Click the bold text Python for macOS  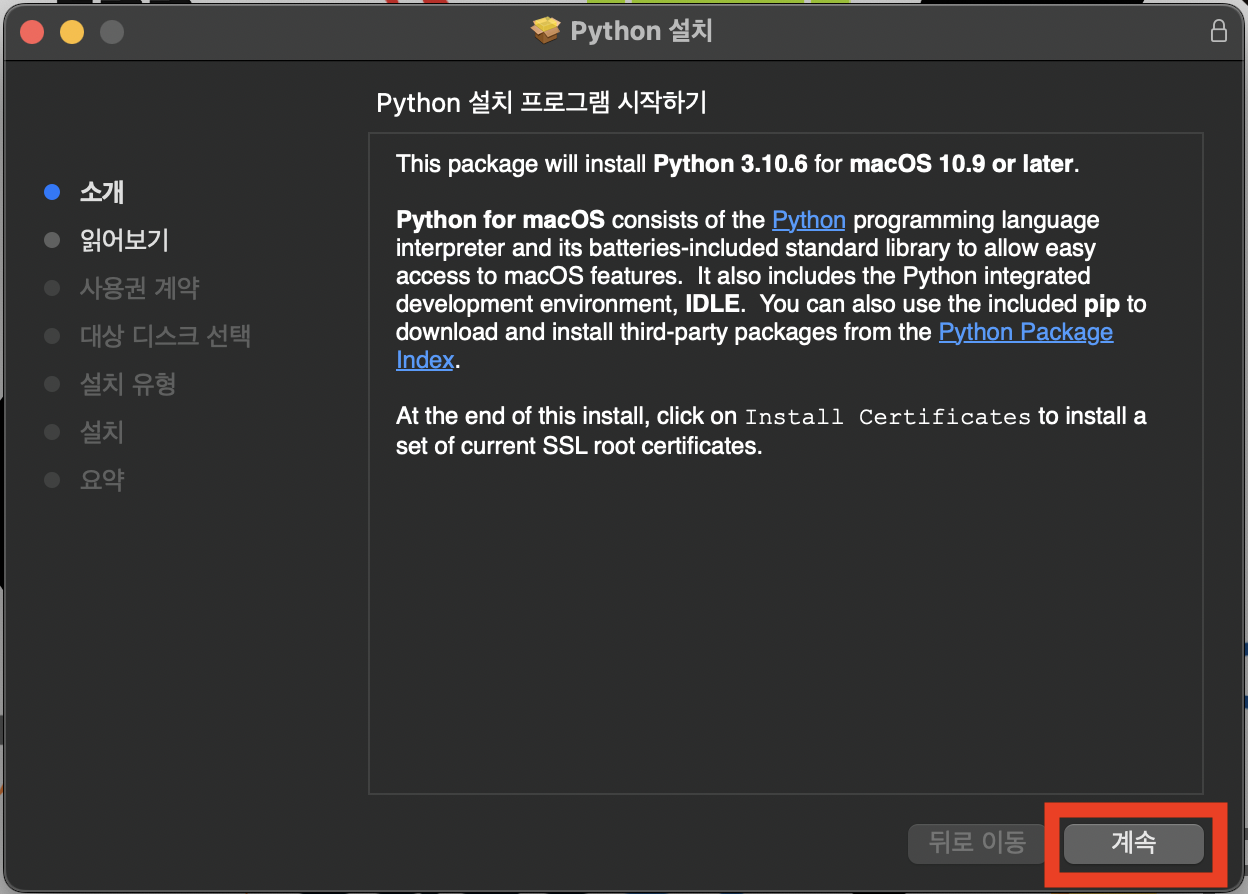500,220
